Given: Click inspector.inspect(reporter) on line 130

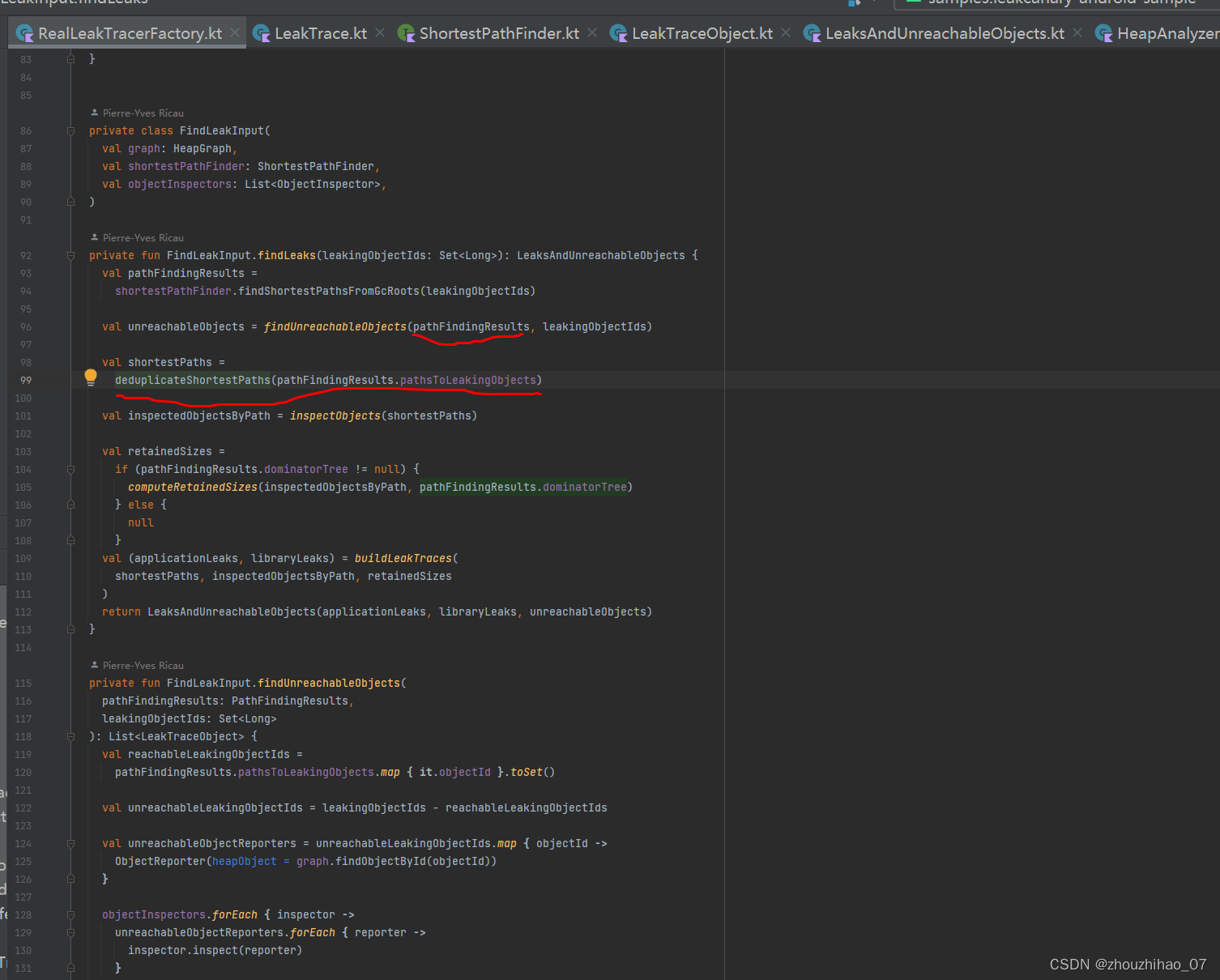Looking at the screenshot, I should (x=215, y=950).
